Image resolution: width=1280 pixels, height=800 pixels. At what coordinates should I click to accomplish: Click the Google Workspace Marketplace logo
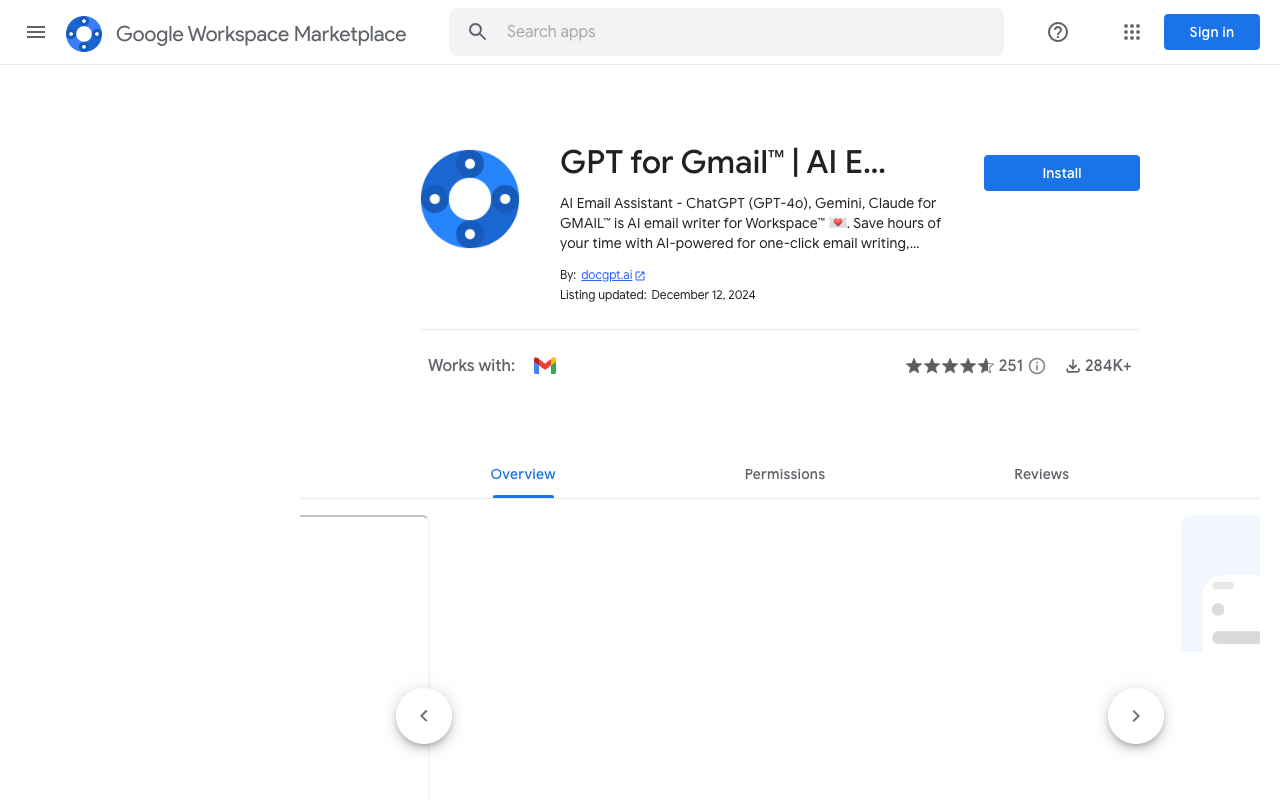(x=84, y=34)
